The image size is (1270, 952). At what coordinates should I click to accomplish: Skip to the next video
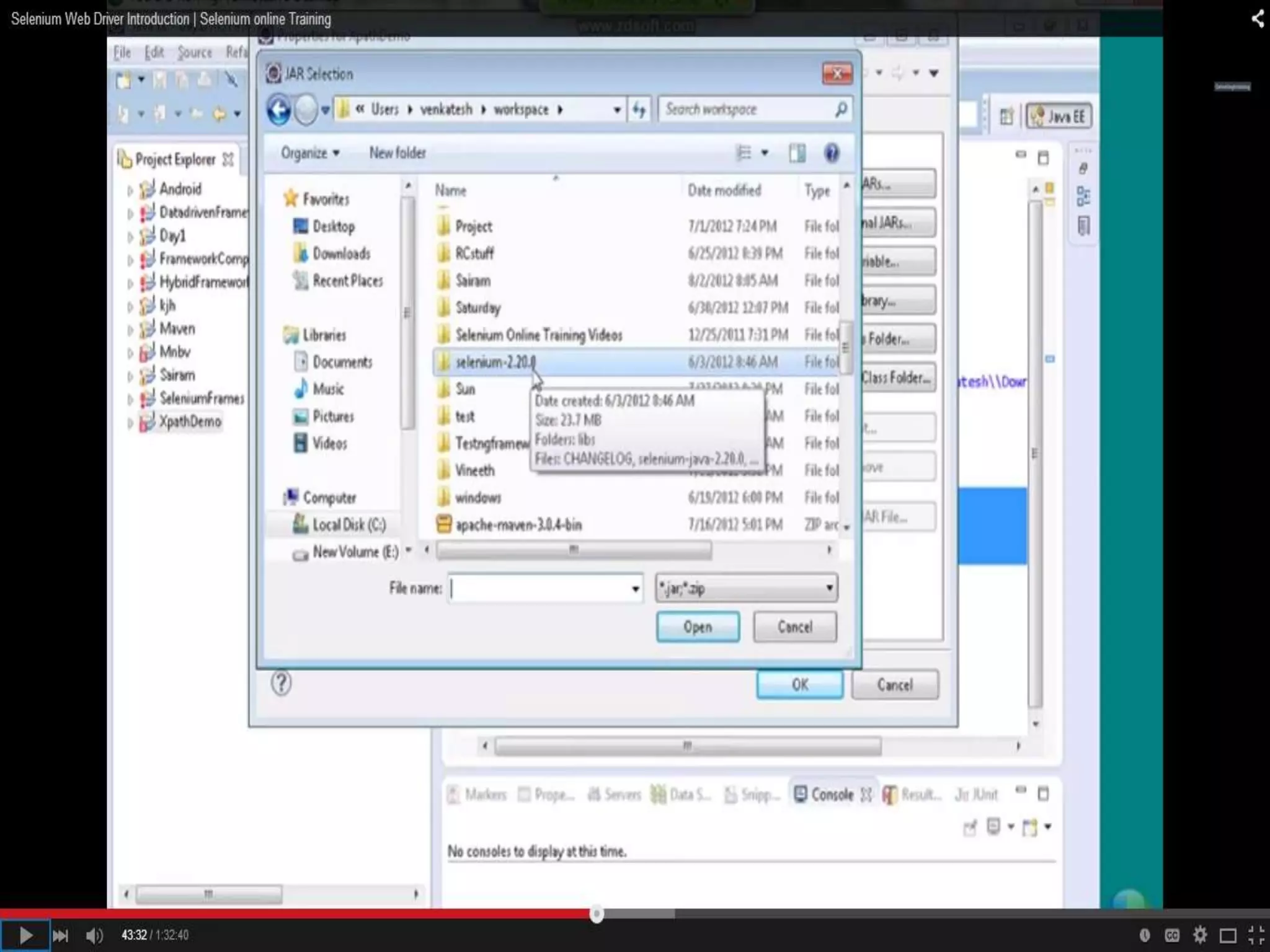coord(60,935)
